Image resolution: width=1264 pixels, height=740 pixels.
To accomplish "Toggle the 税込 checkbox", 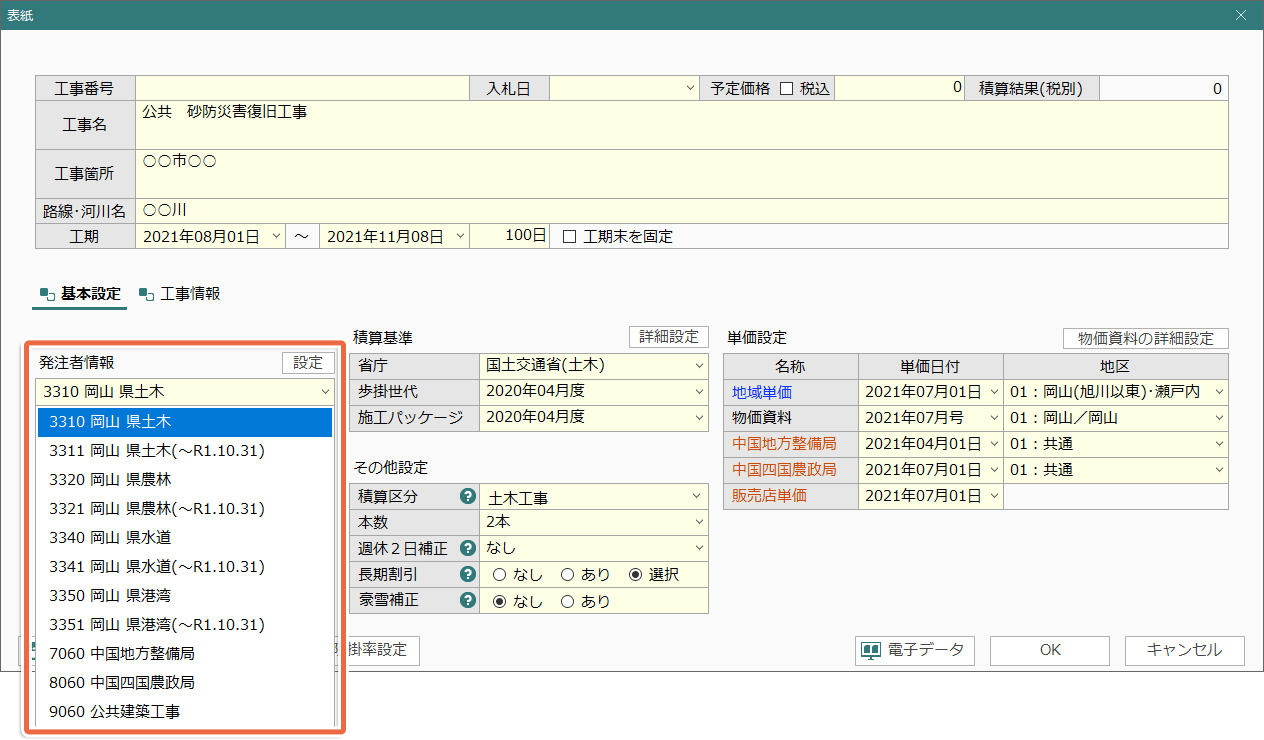I will 786,88.
